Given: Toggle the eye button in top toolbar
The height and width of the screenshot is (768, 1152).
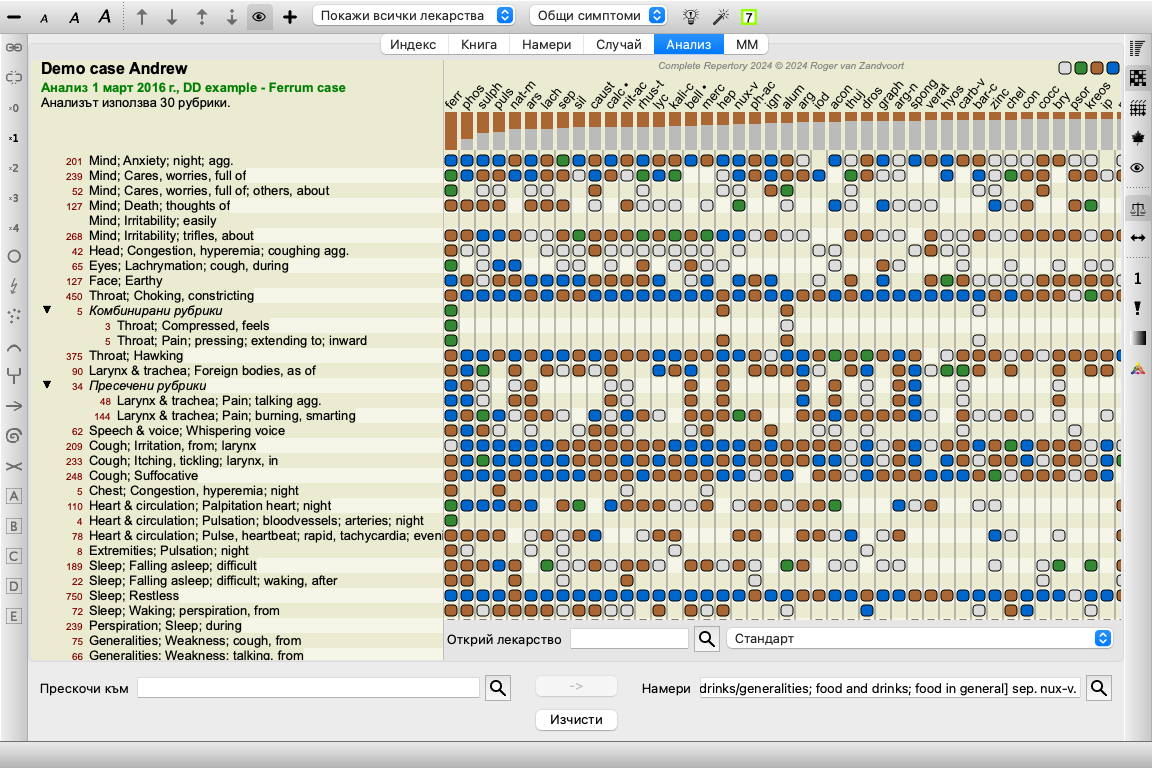Looking at the screenshot, I should [x=258, y=16].
